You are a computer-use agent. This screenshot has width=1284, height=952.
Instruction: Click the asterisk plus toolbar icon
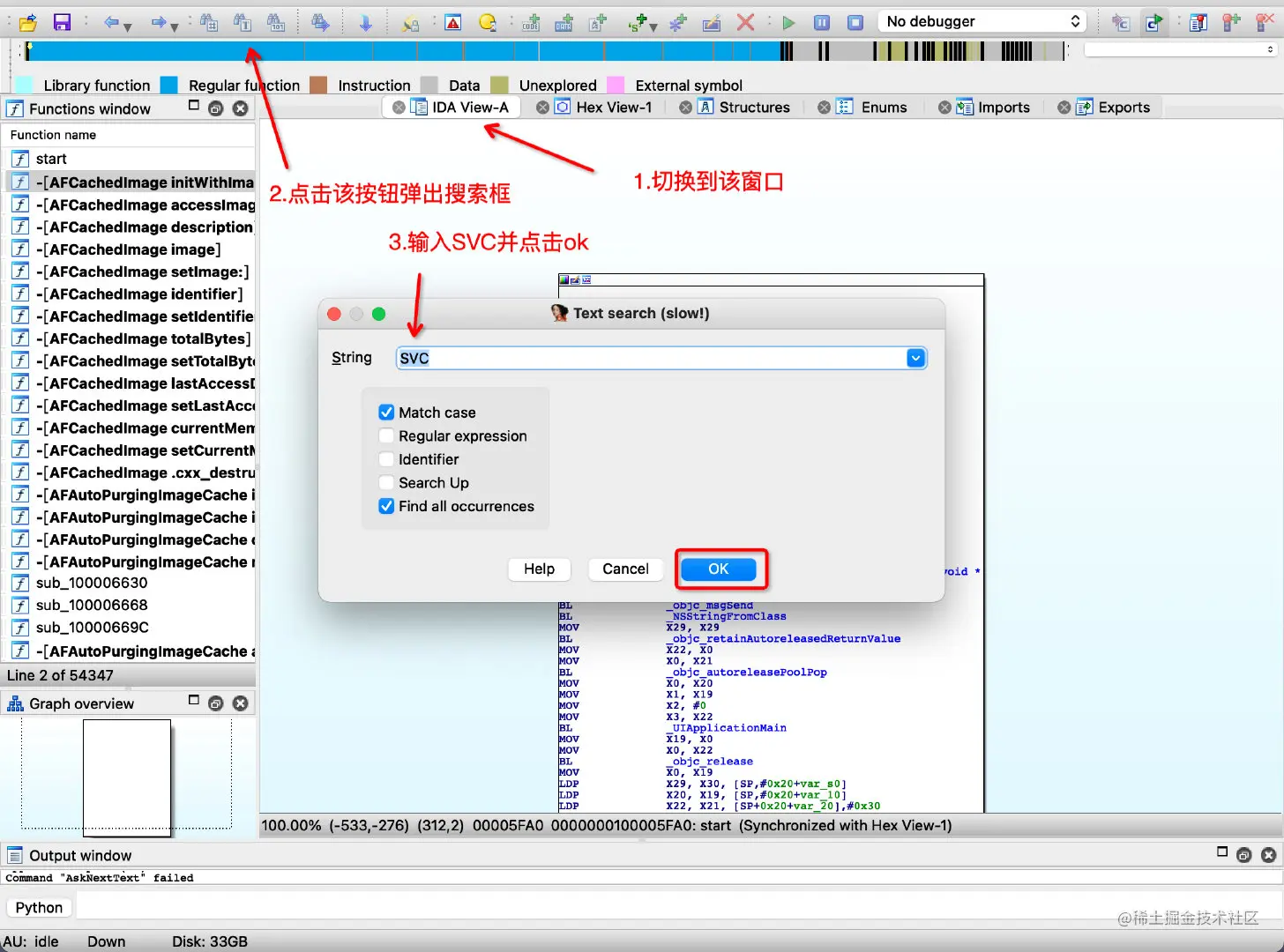click(x=677, y=22)
